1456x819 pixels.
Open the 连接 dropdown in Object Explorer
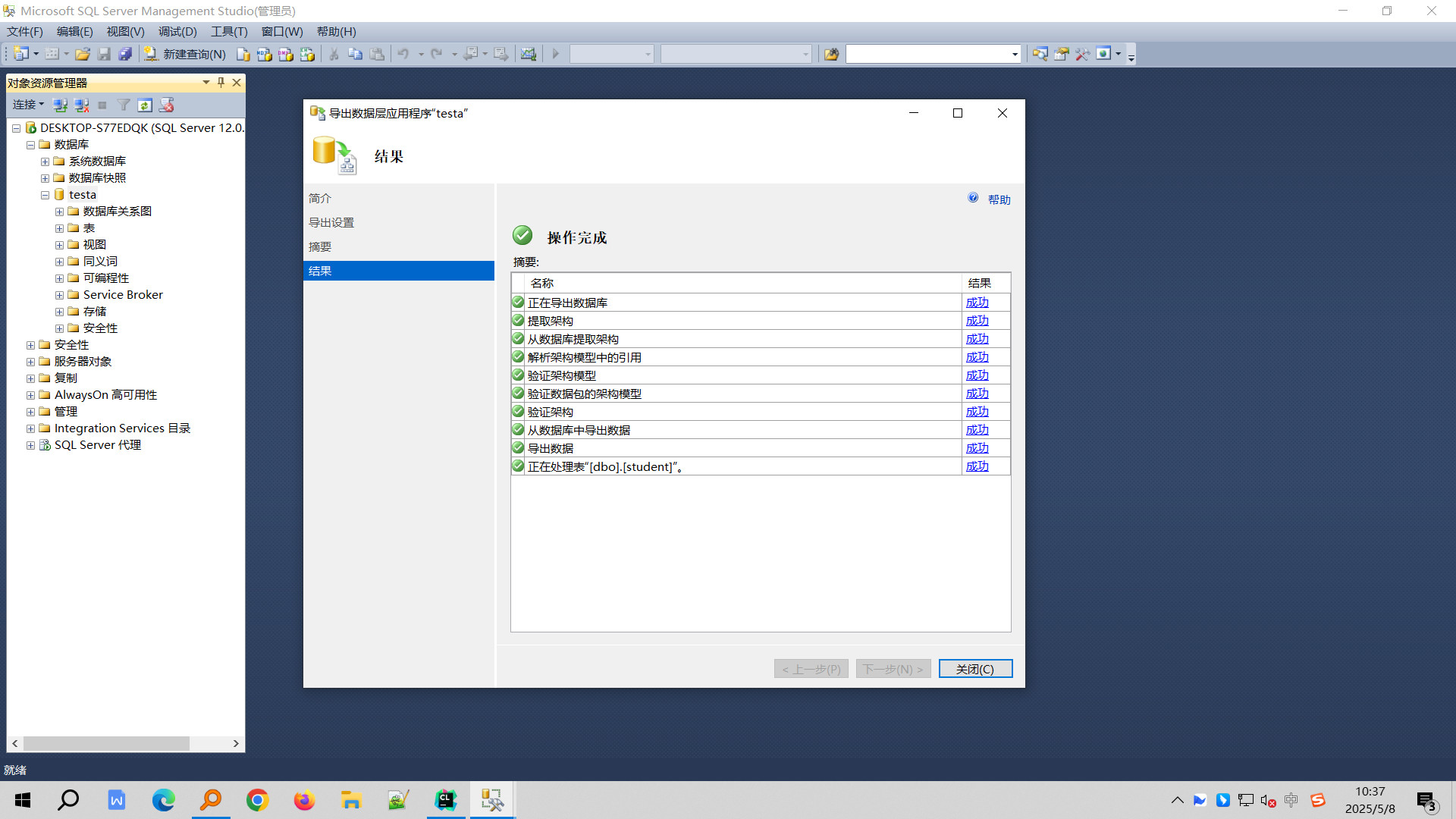28,105
